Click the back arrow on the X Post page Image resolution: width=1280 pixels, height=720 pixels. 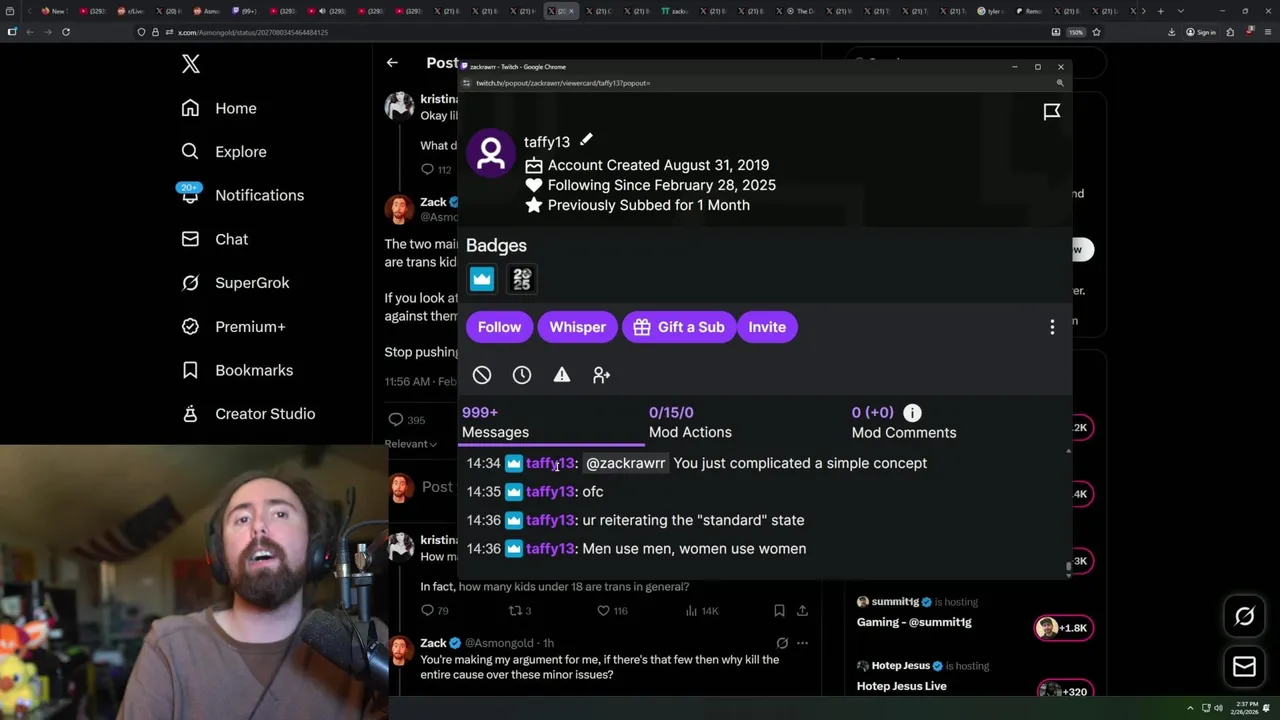pos(392,62)
